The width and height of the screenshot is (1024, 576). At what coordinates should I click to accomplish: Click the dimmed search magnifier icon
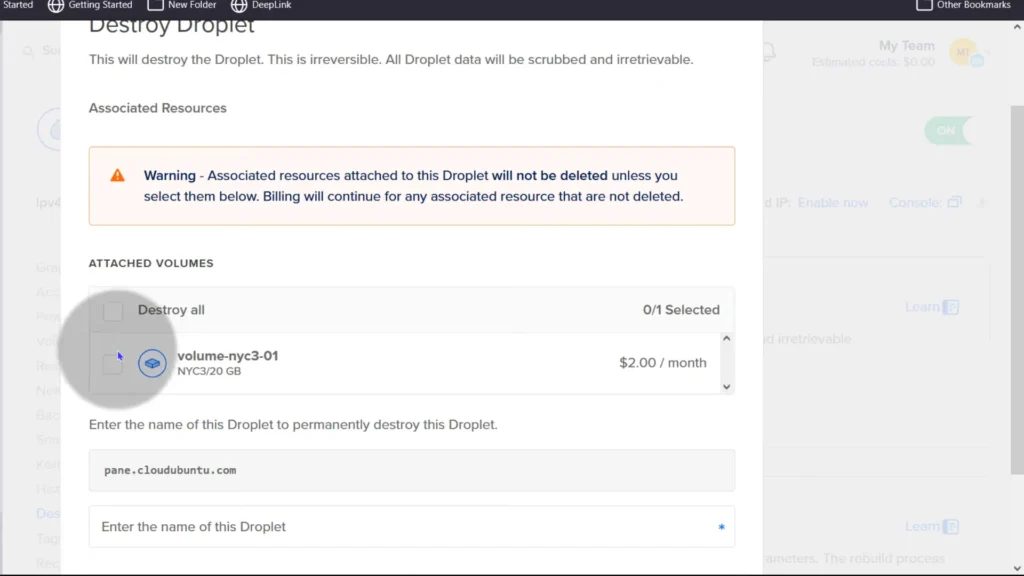click(28, 51)
